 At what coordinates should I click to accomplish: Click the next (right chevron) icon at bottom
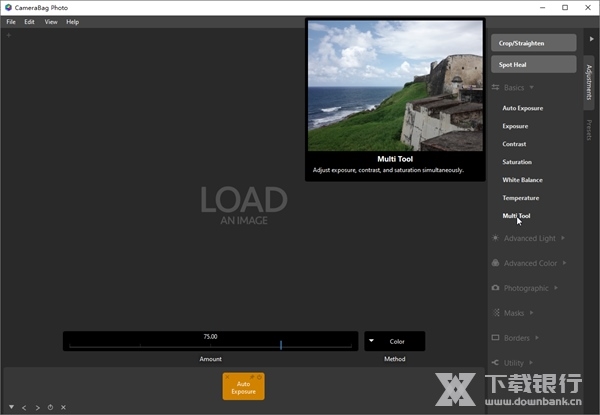(x=38, y=407)
